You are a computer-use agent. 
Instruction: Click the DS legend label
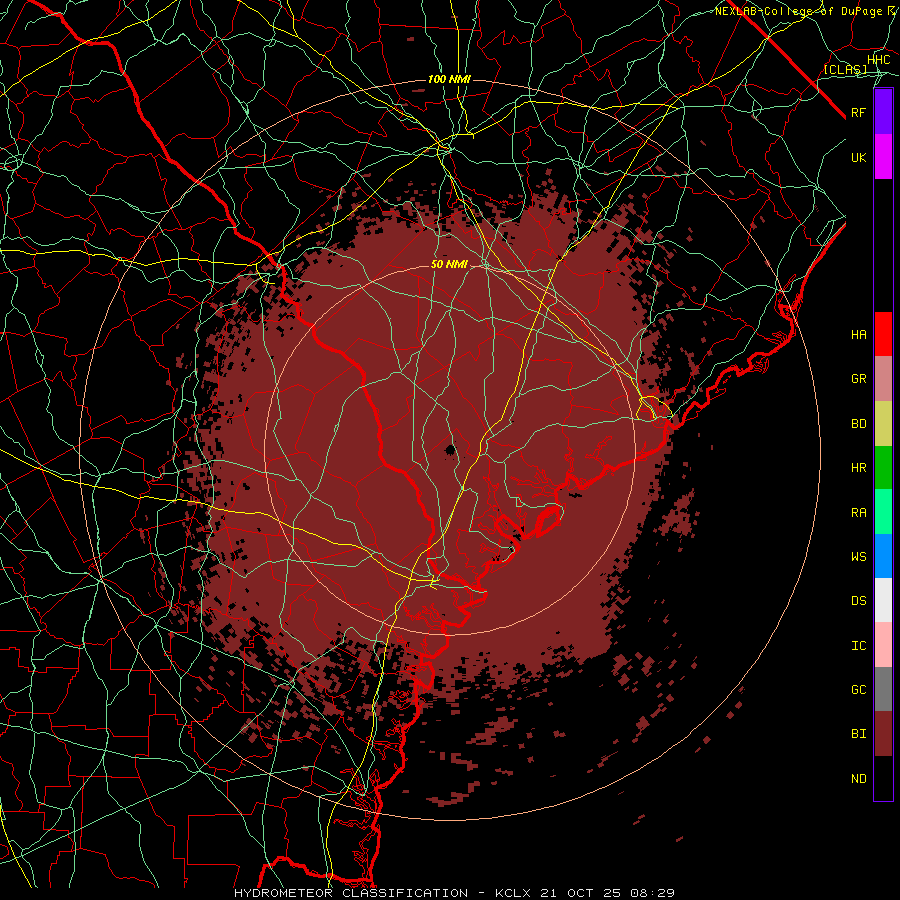pyautogui.click(x=858, y=601)
